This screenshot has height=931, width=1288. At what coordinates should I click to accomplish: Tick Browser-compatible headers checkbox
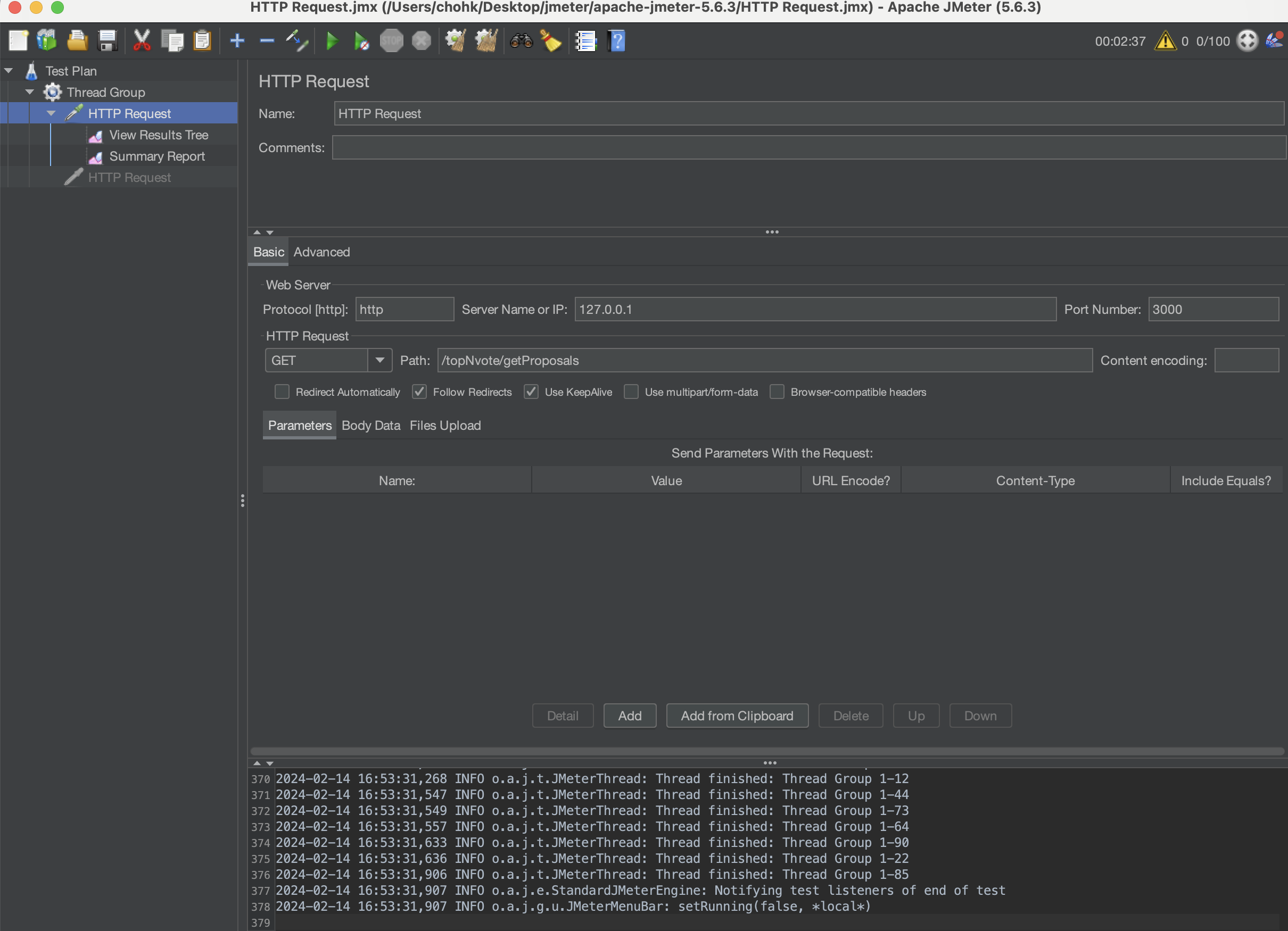click(x=777, y=392)
